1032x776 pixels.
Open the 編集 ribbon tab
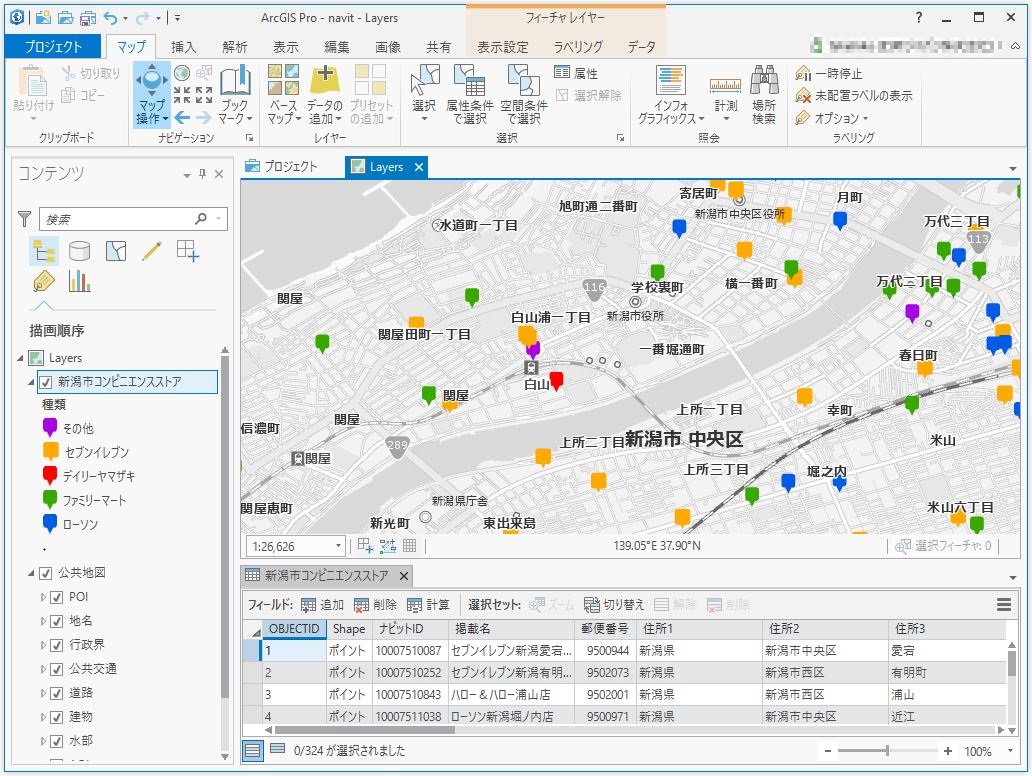coord(337,47)
